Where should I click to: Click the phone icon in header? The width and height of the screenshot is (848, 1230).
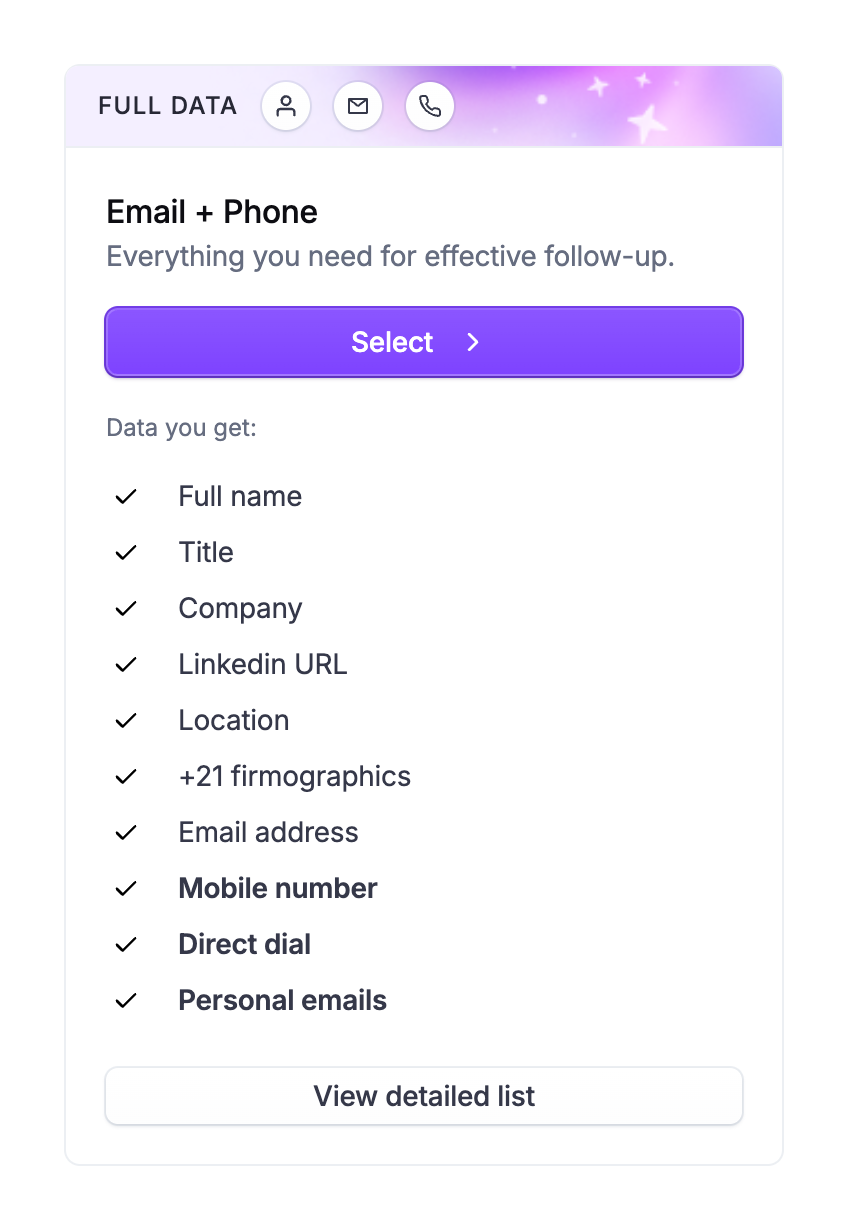click(430, 106)
